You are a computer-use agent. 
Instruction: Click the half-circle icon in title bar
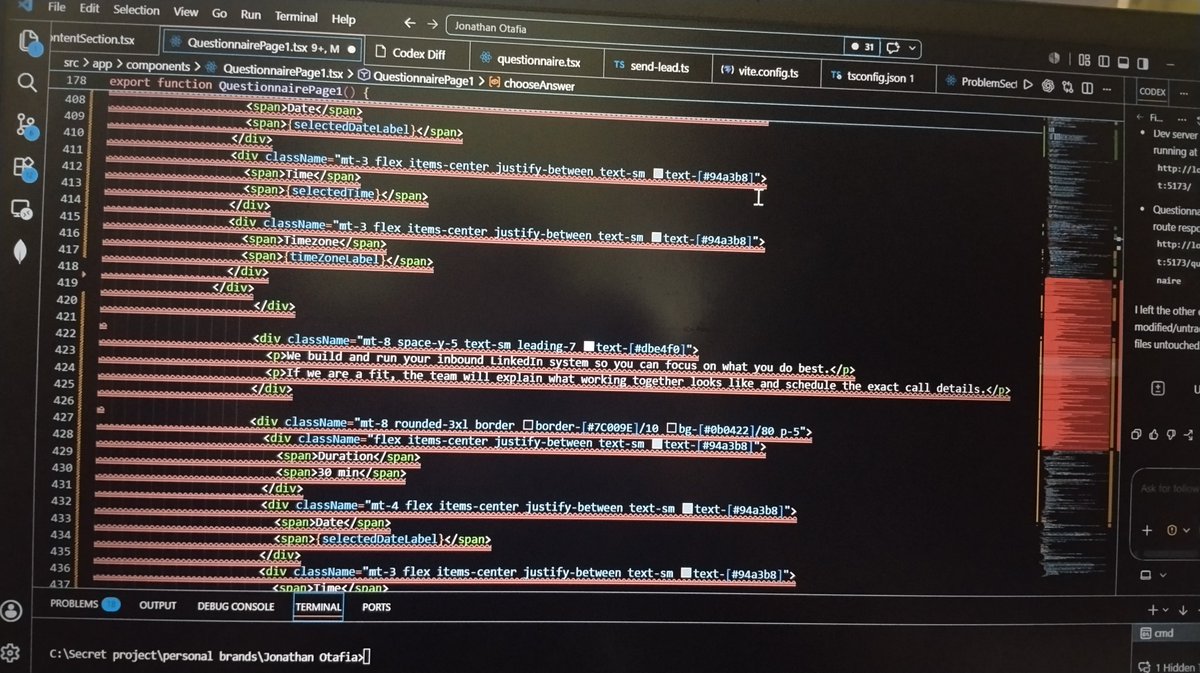point(1054,59)
